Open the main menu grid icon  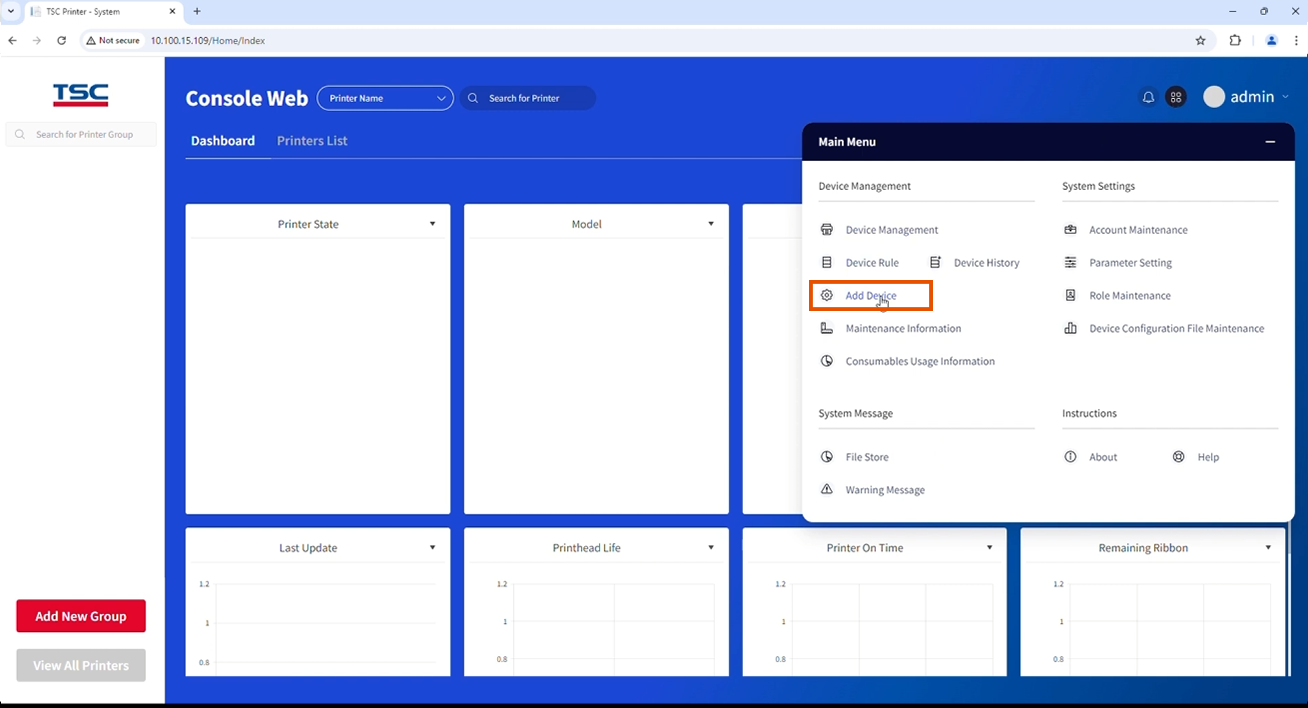[1176, 97]
